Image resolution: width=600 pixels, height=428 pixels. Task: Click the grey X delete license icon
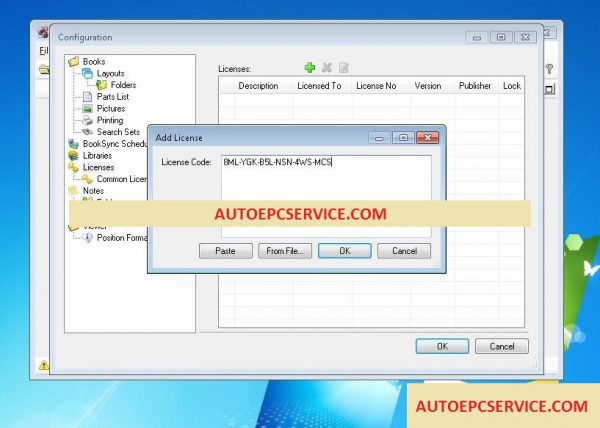326,68
